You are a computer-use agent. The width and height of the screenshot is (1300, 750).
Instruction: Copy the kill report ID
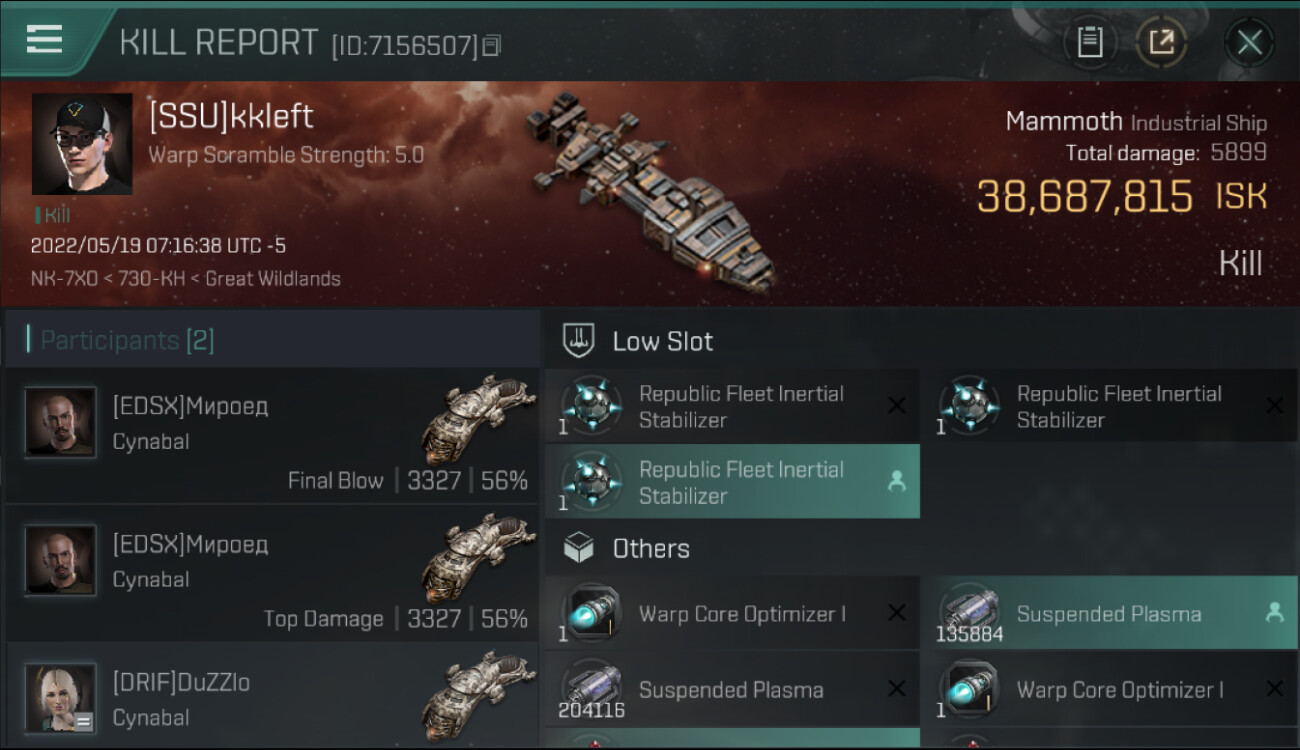[x=491, y=45]
